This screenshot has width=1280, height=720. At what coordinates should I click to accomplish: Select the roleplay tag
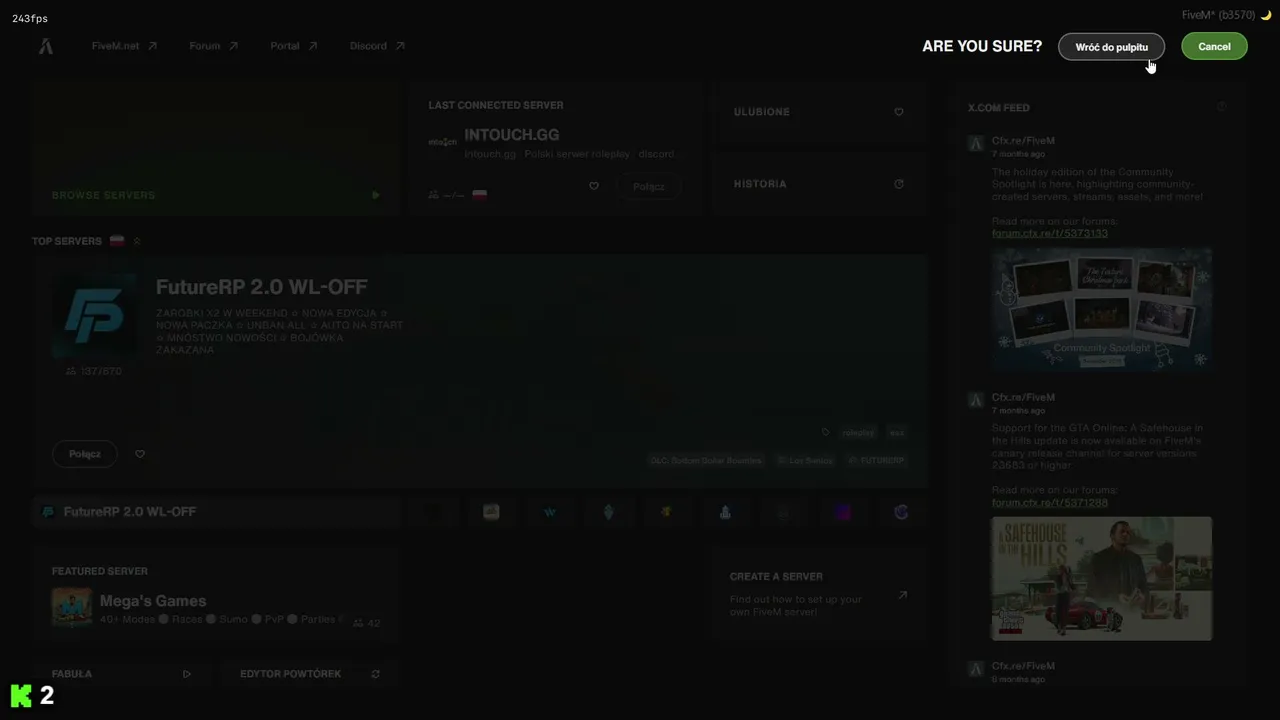coord(858,433)
